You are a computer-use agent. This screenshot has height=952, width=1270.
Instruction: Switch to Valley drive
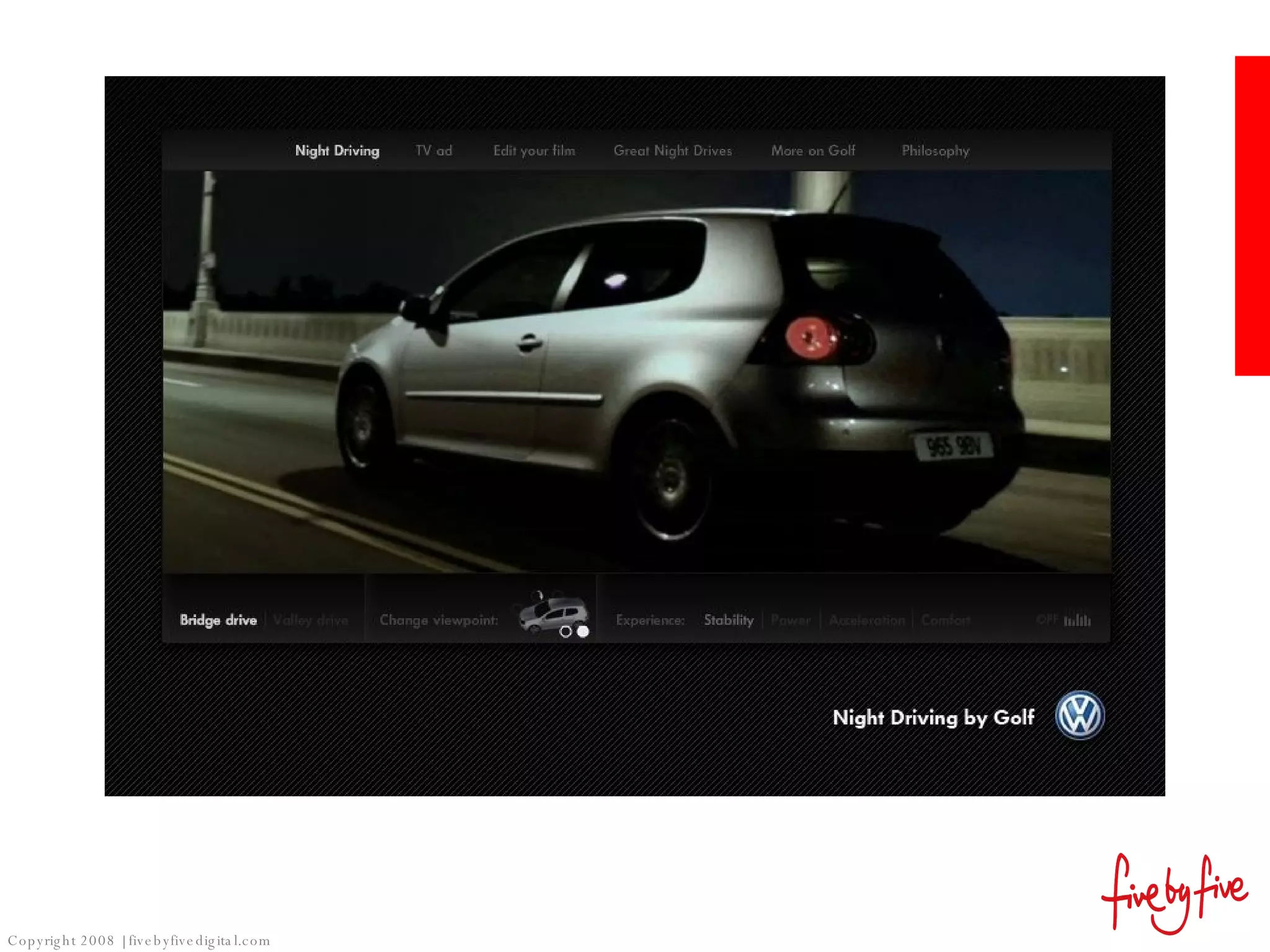[x=311, y=620]
